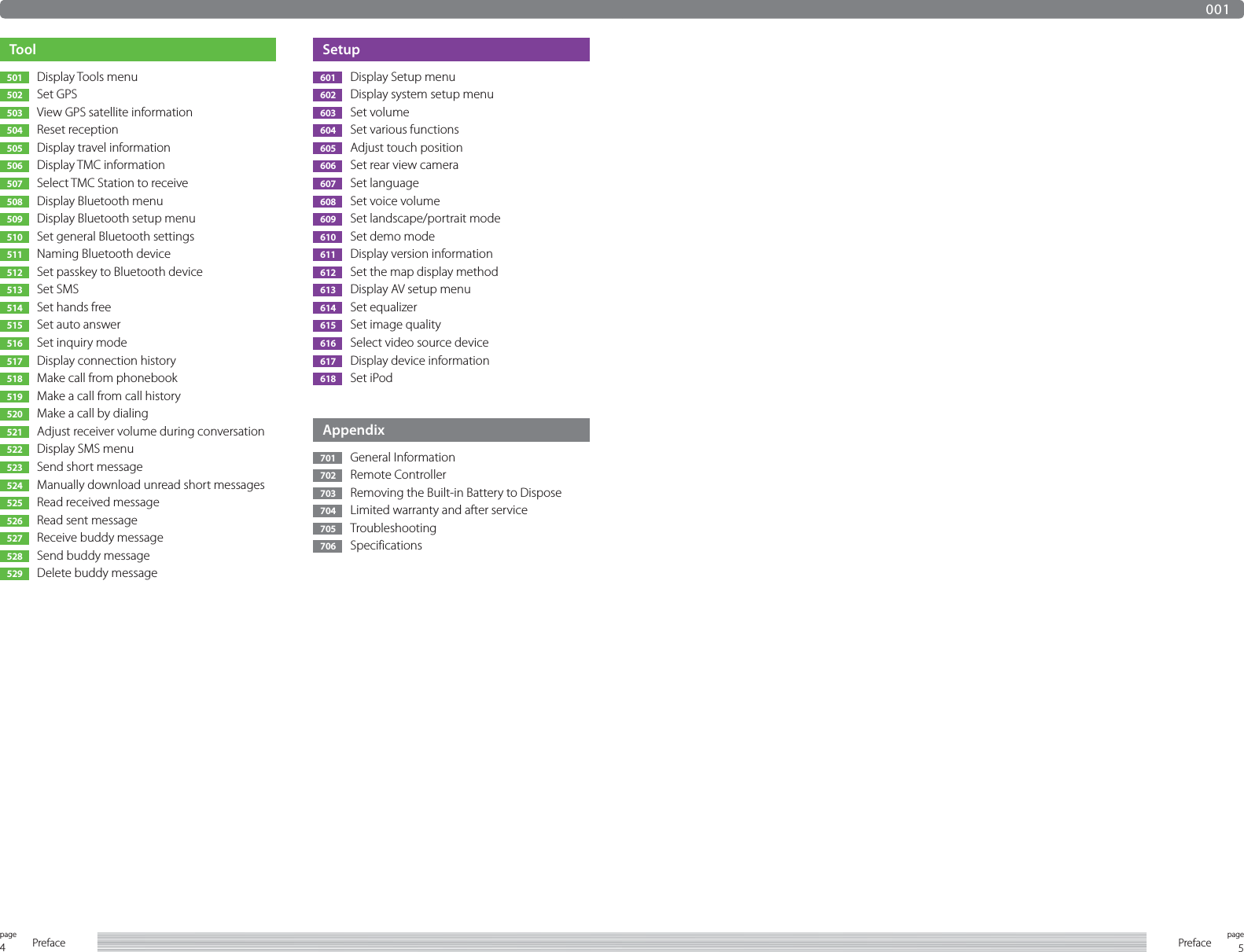Screen dimensions: 1244x952
Task: Click 'Display device information' entry
Action: tap(420, 361)
